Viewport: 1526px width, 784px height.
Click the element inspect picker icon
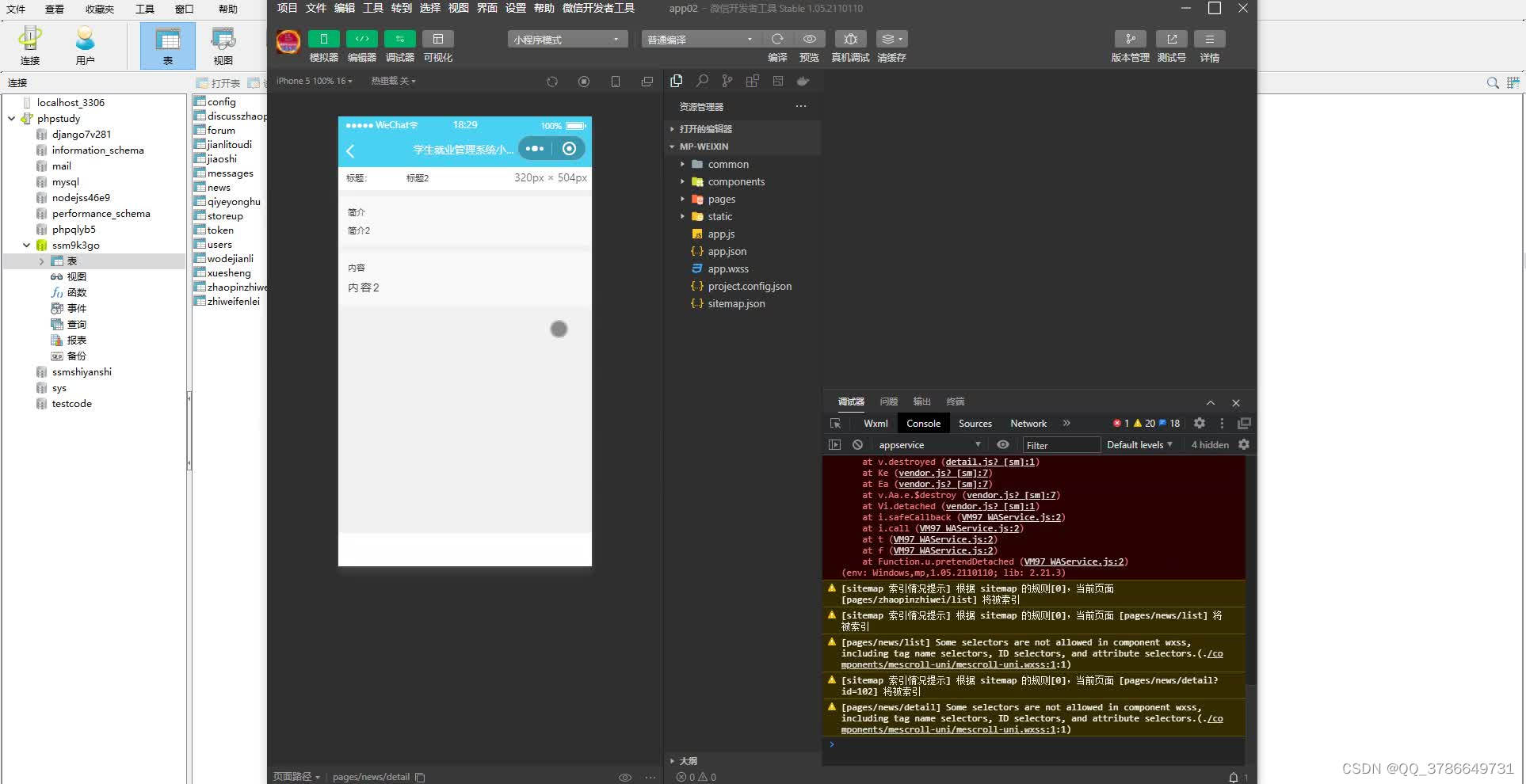click(x=835, y=424)
